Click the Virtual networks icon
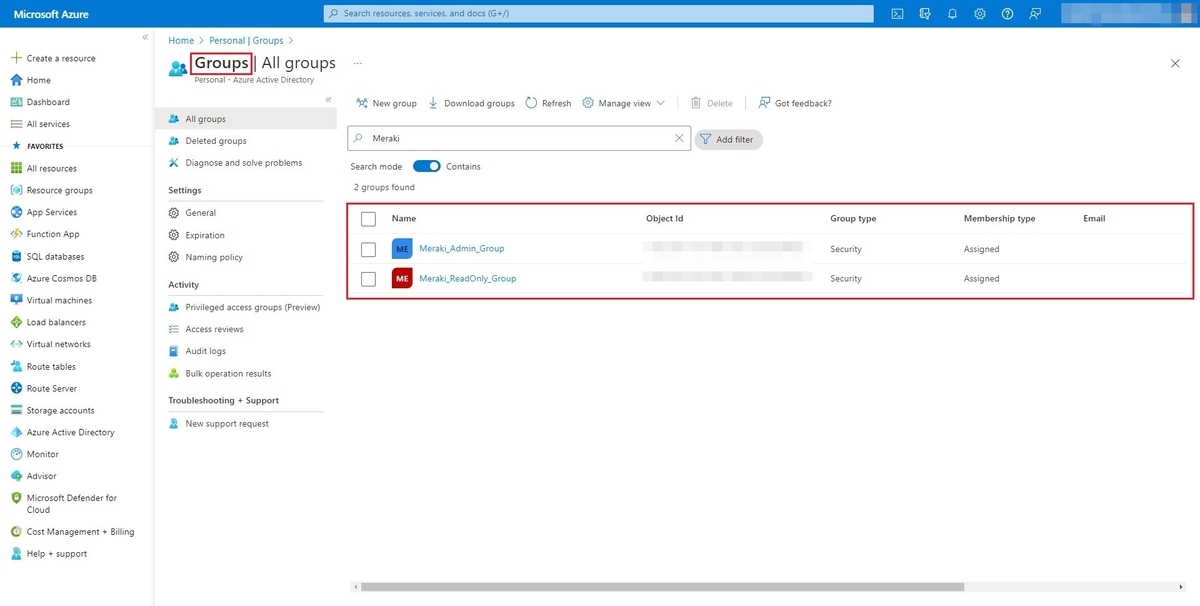1200x606 pixels. coord(16,344)
